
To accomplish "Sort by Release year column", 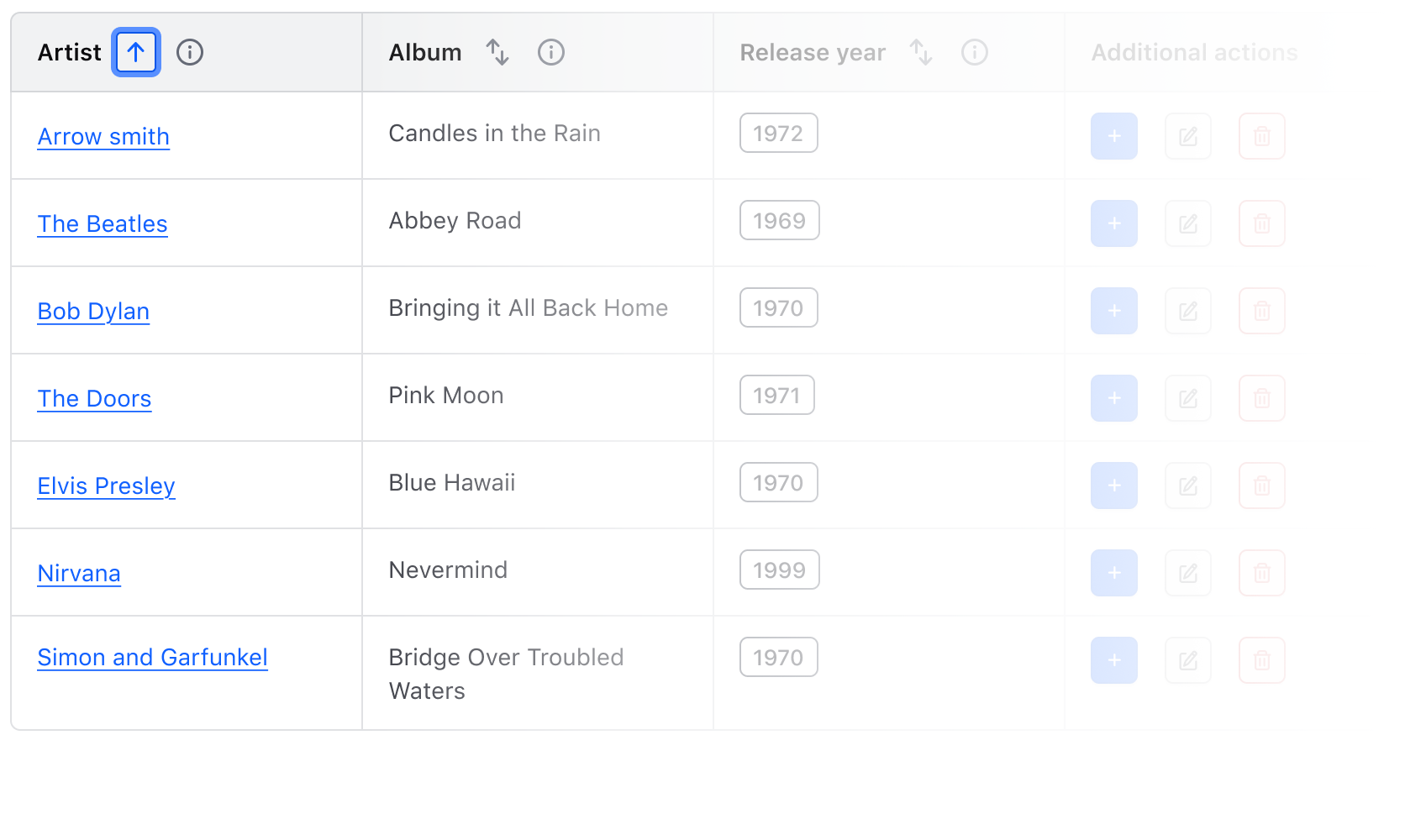I will [921, 52].
